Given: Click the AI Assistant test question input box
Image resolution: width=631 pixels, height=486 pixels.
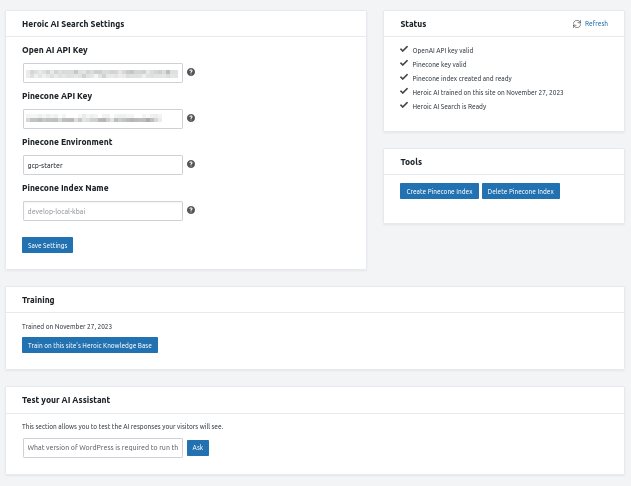Looking at the screenshot, I should [x=102, y=448].
